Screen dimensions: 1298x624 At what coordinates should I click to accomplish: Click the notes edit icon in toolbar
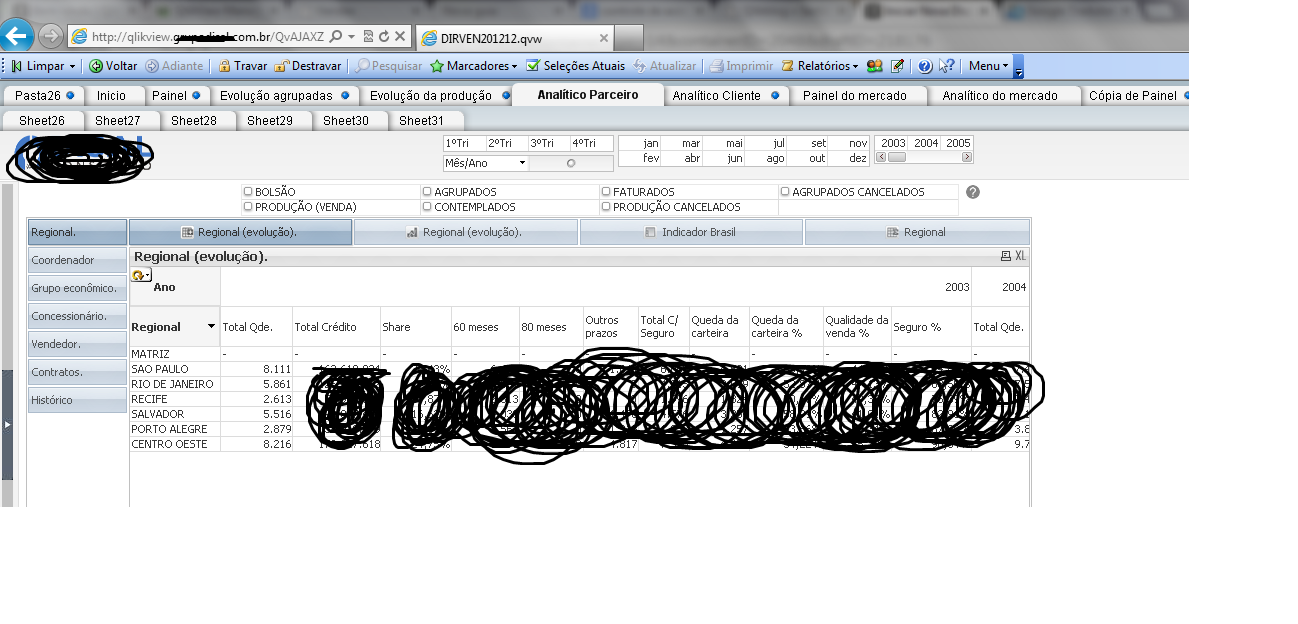pos(897,66)
